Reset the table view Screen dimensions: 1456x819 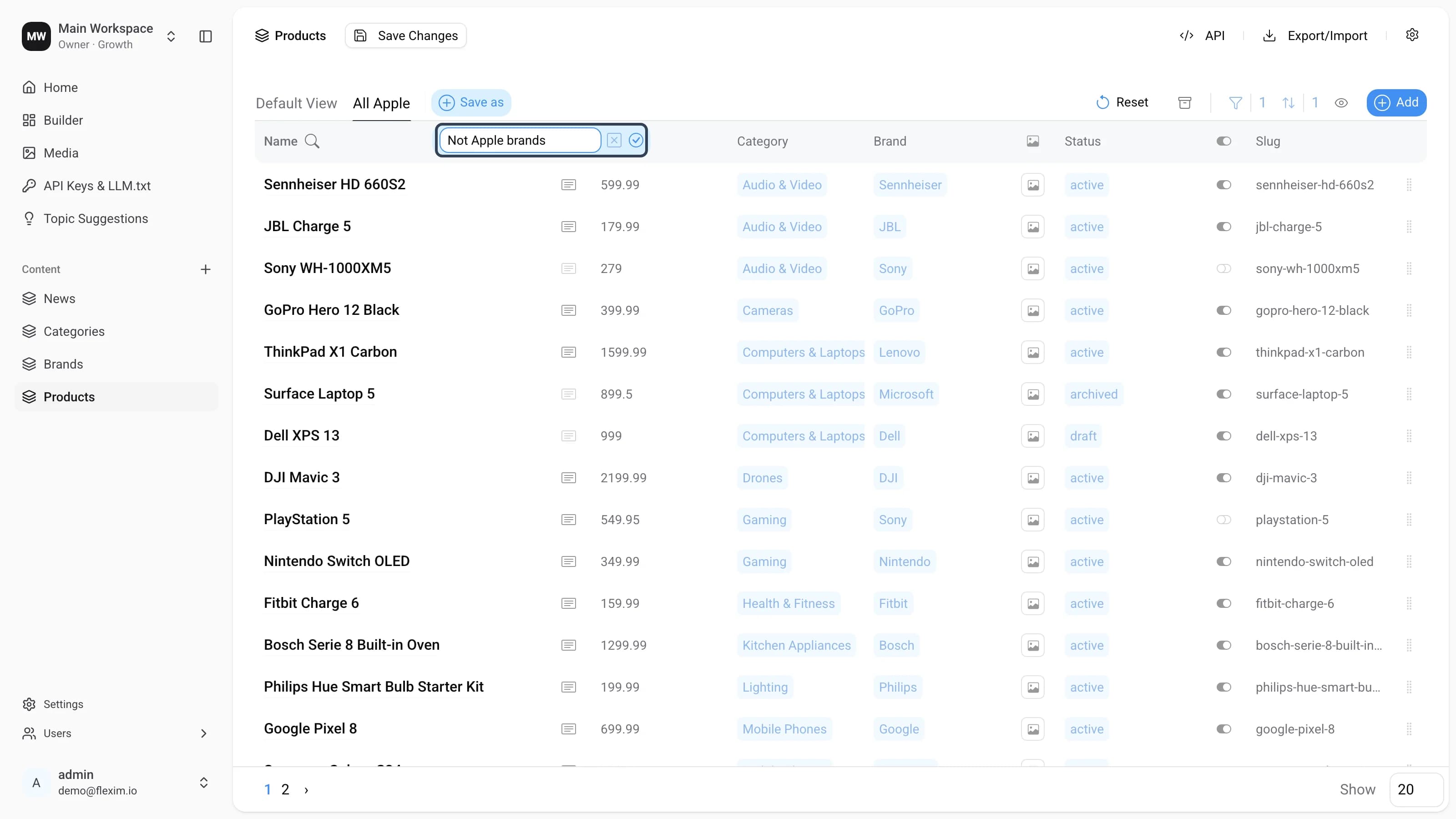pyautogui.click(x=1122, y=102)
